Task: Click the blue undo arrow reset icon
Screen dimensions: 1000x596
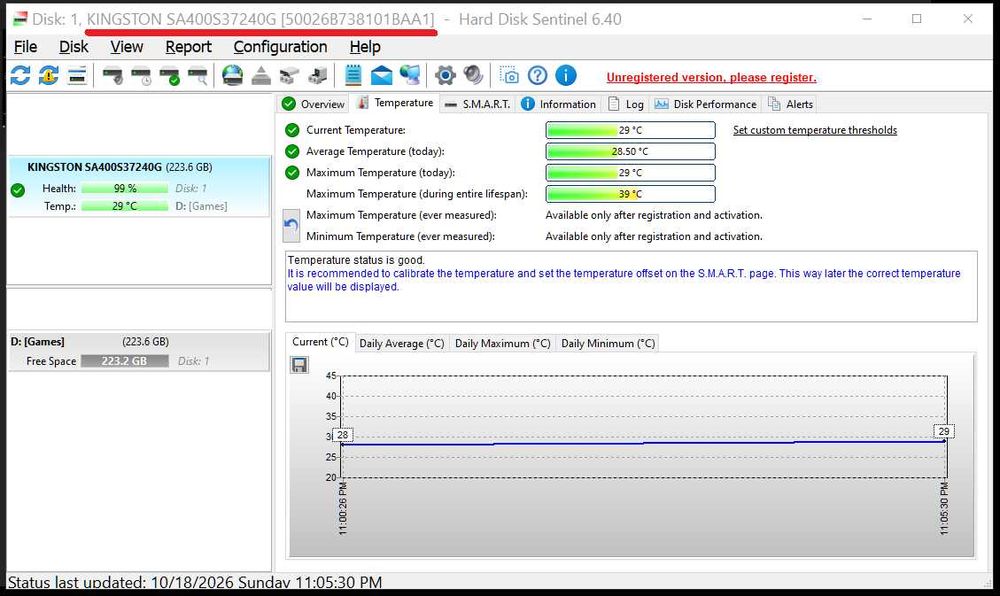Action: click(291, 226)
